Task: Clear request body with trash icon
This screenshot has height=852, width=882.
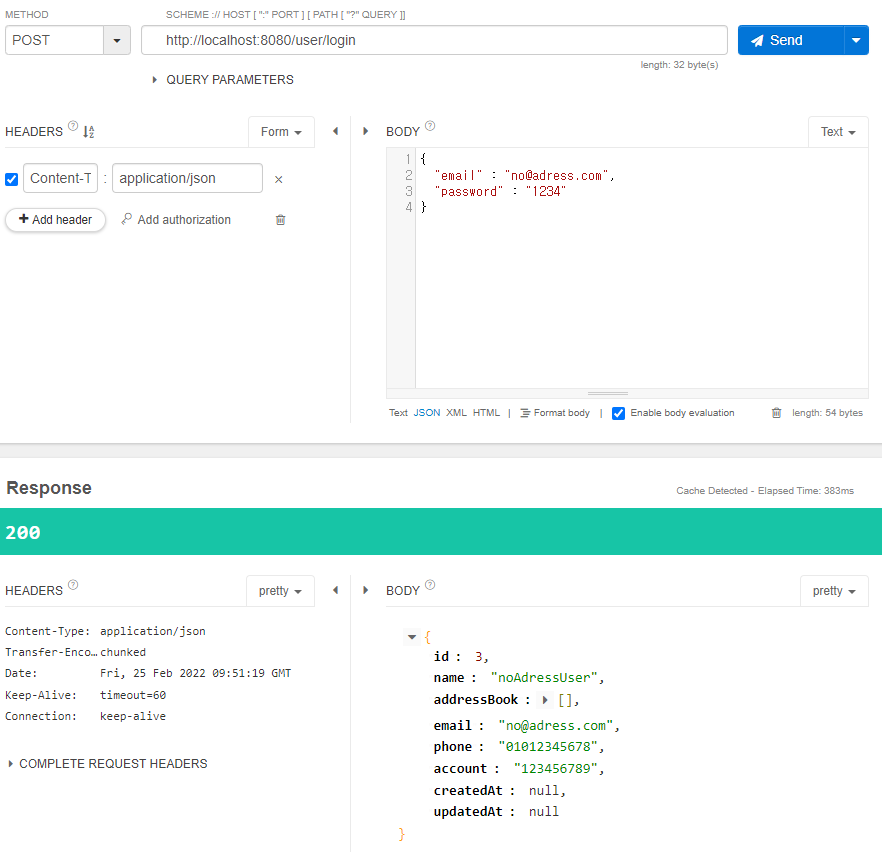Action: coord(776,413)
